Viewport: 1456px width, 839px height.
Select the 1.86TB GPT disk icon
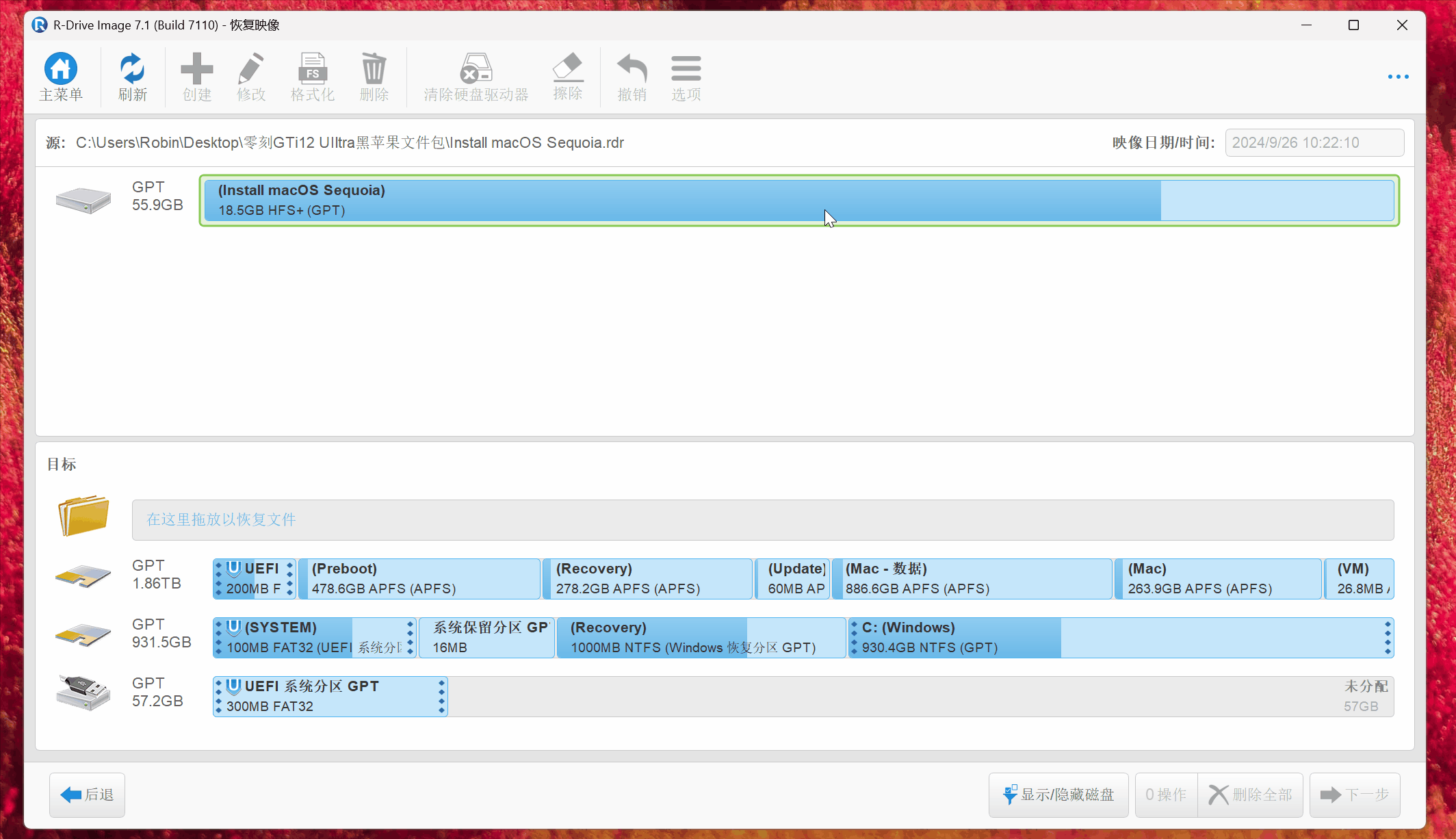pyautogui.click(x=83, y=576)
